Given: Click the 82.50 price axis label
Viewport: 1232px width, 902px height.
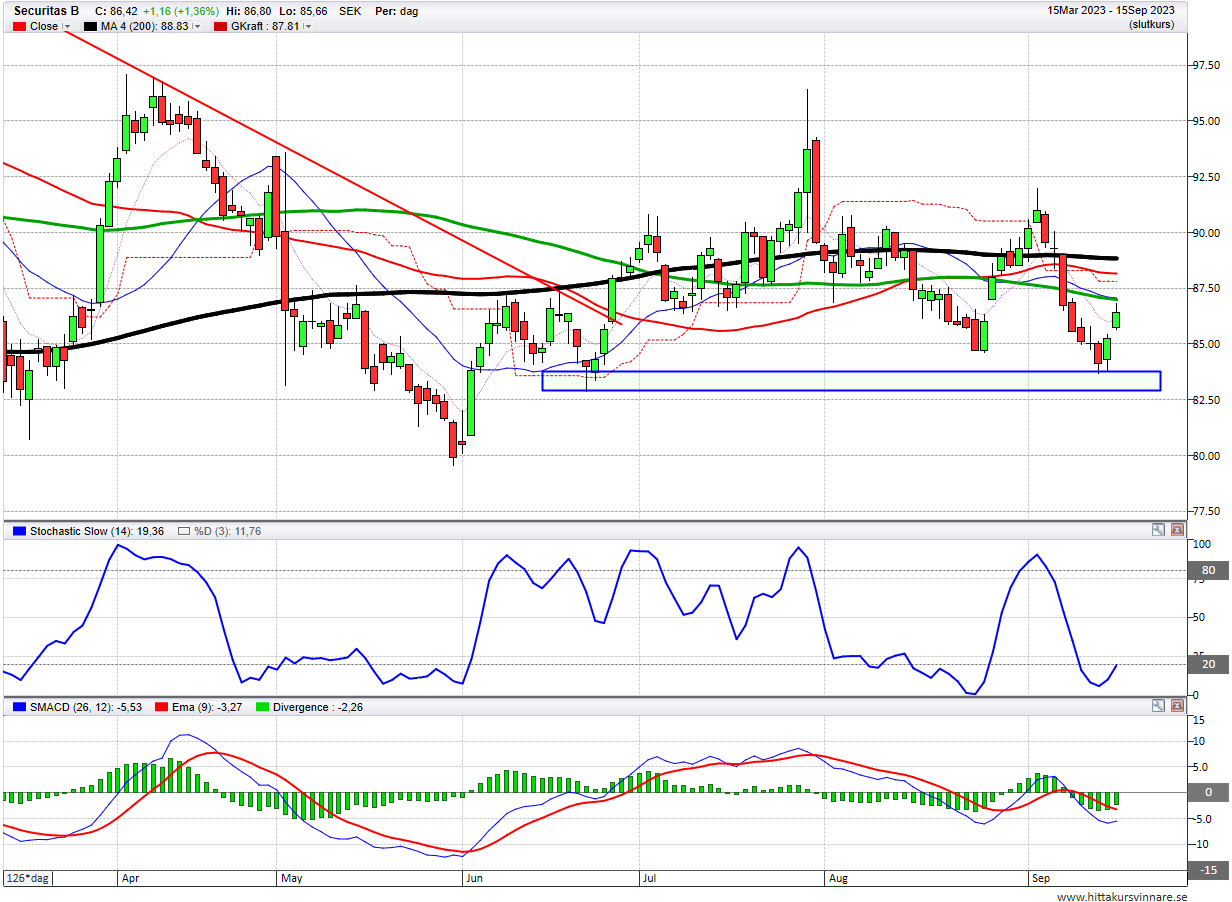Looking at the screenshot, I should 1208,400.
